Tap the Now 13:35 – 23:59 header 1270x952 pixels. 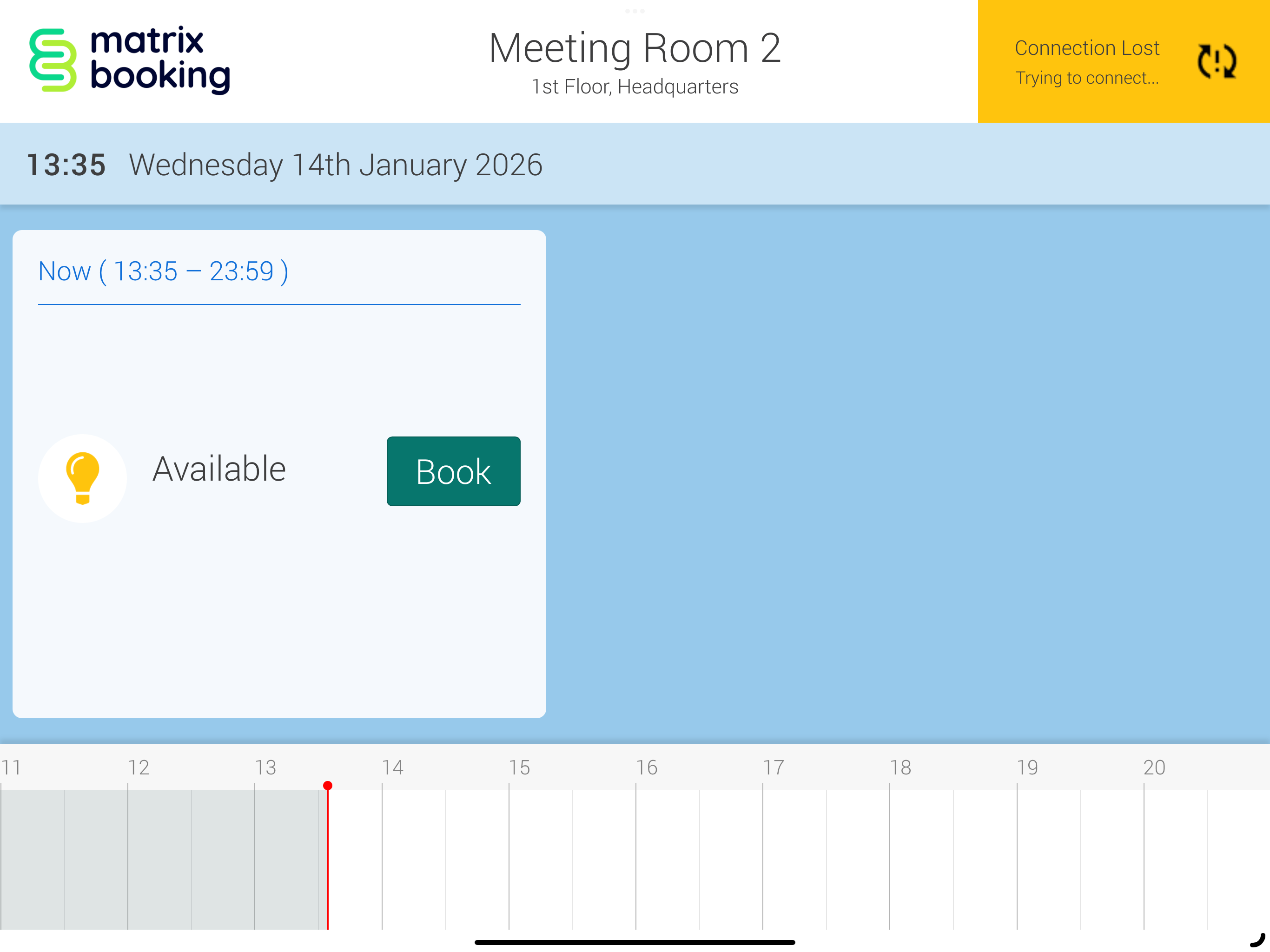[x=163, y=271]
